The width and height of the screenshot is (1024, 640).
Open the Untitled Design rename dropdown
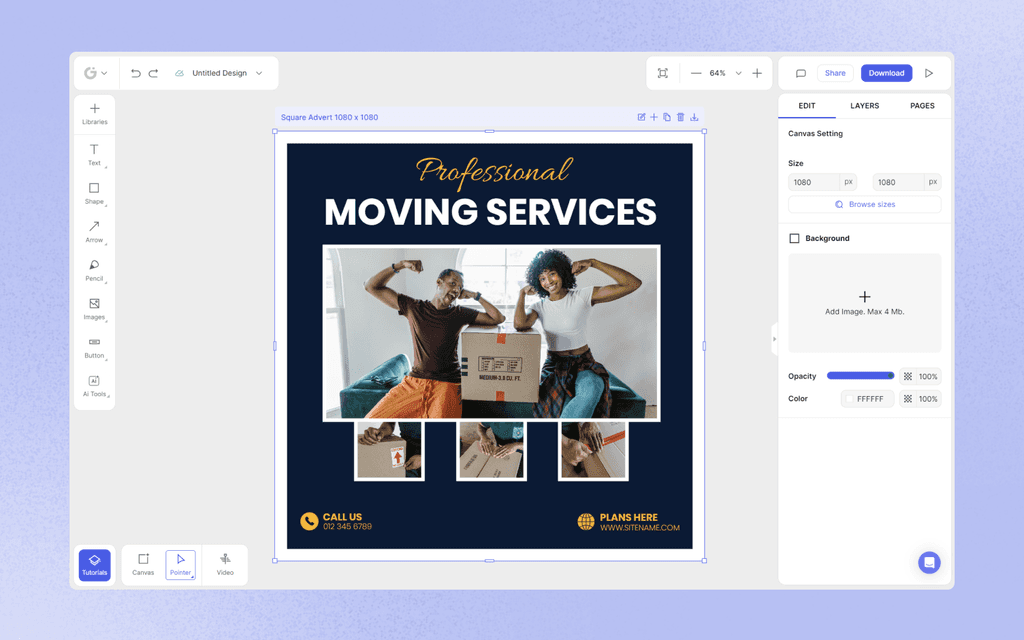tap(259, 72)
